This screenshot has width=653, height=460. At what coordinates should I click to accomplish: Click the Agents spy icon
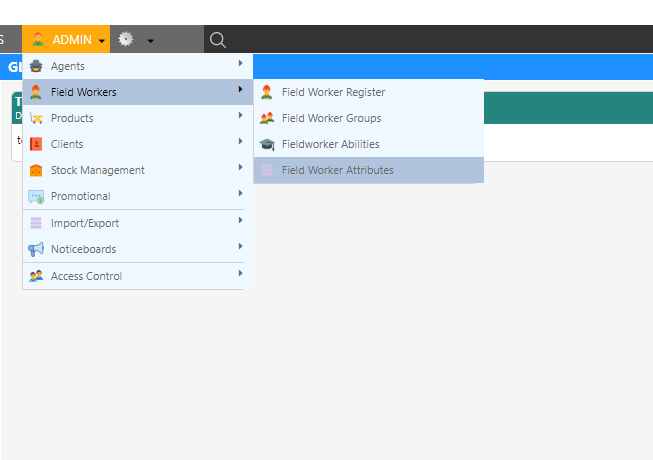tap(36, 66)
